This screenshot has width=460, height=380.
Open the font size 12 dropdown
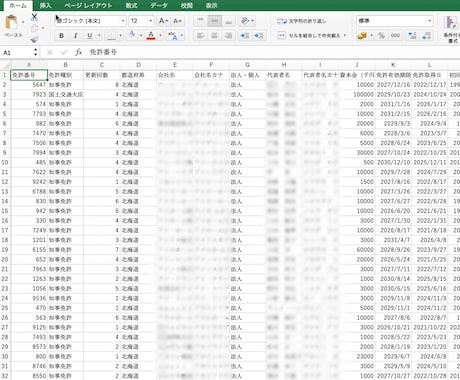150,21
